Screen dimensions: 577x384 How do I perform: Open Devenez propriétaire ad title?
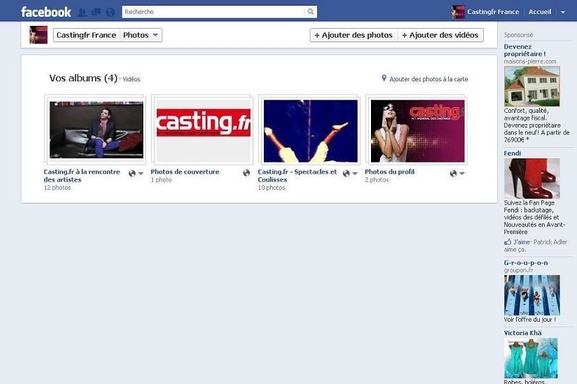point(525,50)
